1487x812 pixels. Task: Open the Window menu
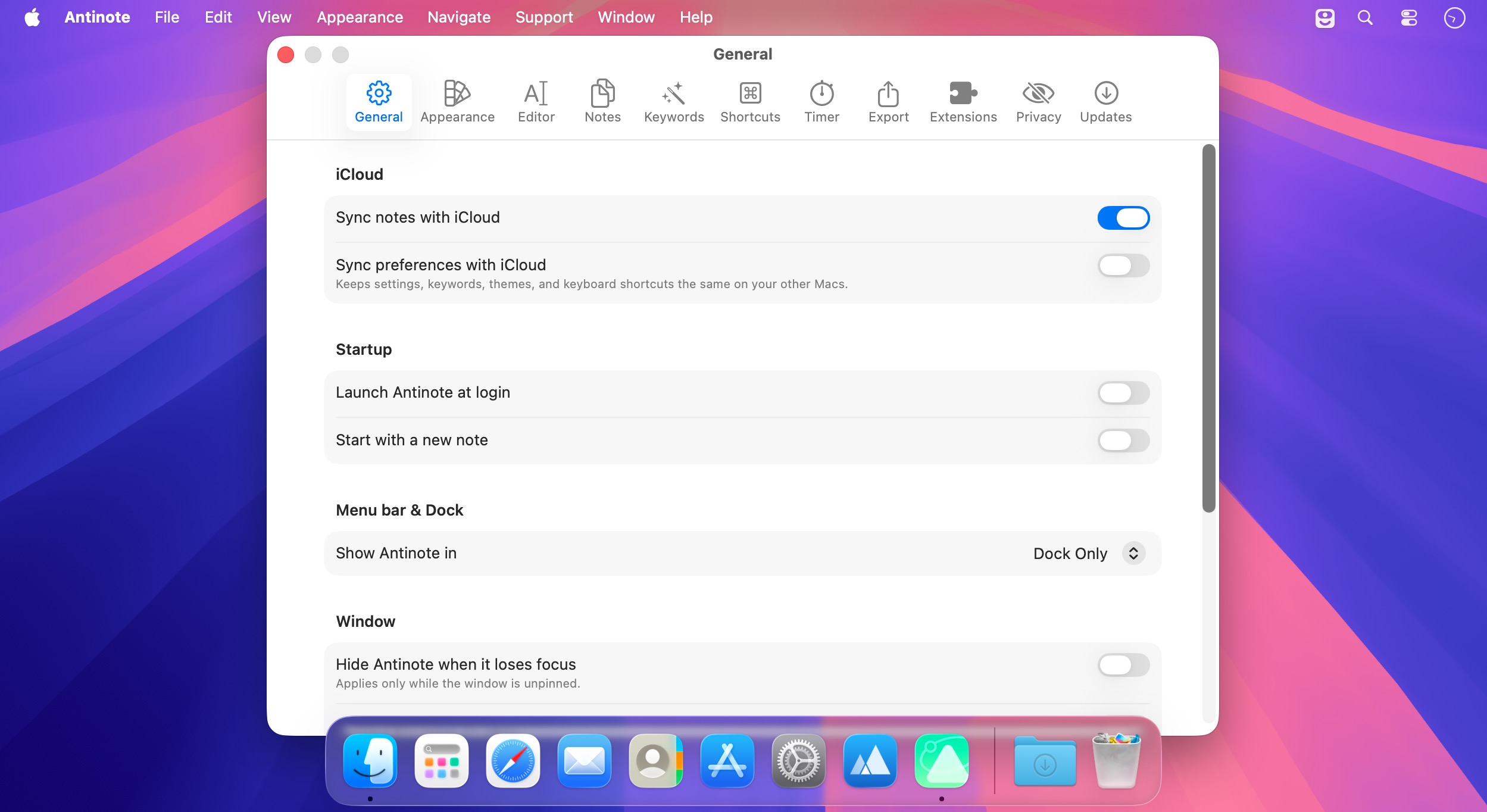(x=626, y=17)
